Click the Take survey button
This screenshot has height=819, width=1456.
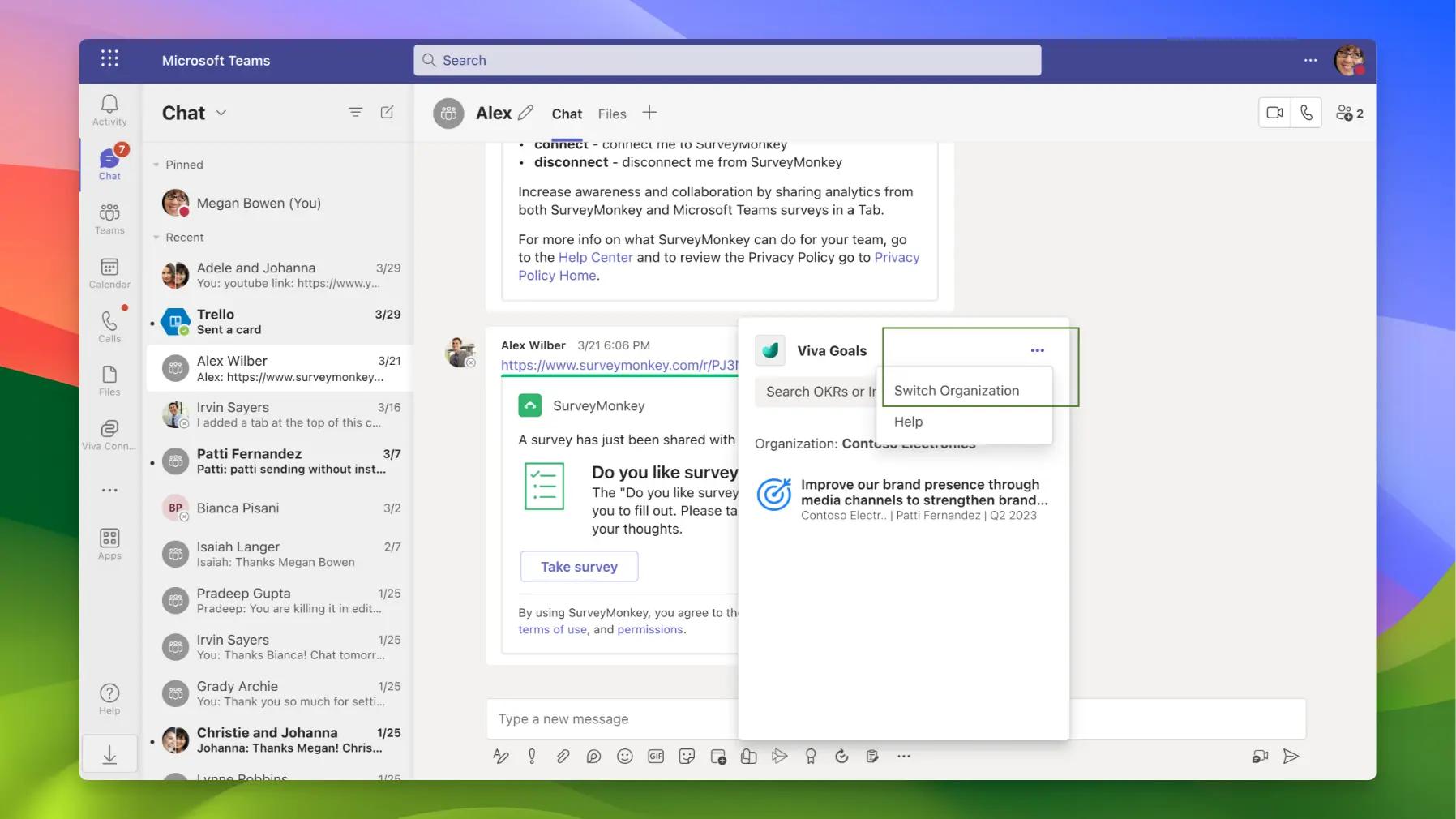(x=579, y=566)
